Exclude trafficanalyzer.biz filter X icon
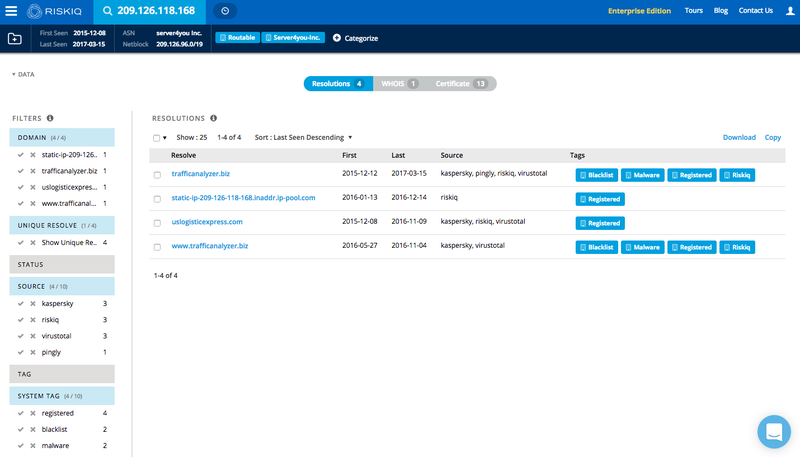Screen dimensions: 800x457 pos(33,171)
